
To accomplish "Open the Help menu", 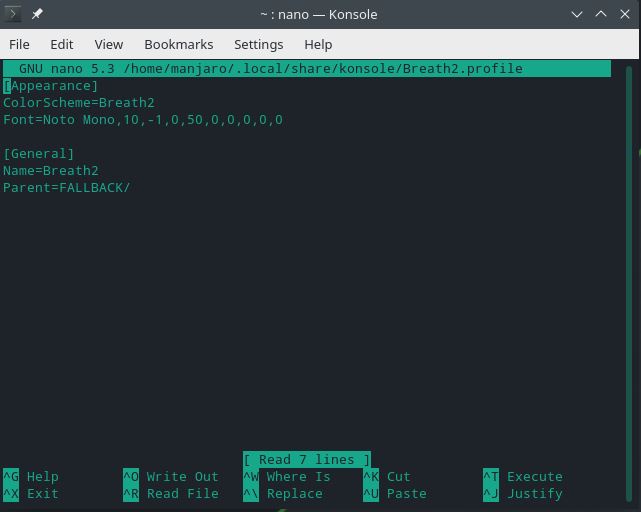I will (318, 44).
